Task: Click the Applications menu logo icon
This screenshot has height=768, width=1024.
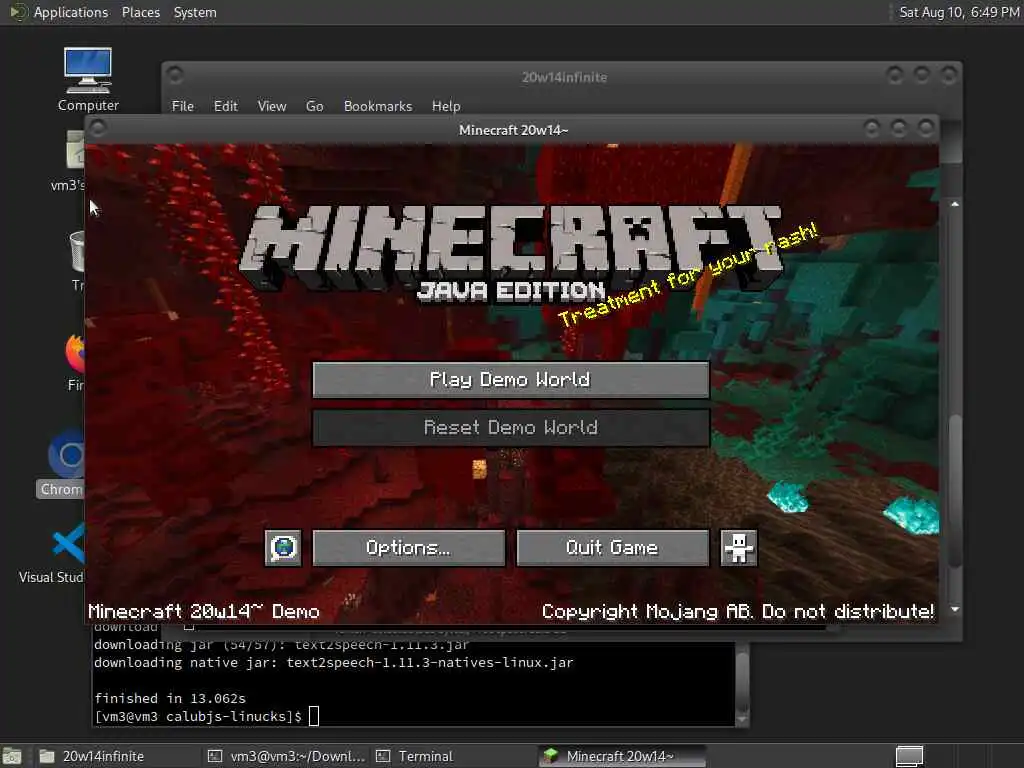Action: [x=18, y=12]
